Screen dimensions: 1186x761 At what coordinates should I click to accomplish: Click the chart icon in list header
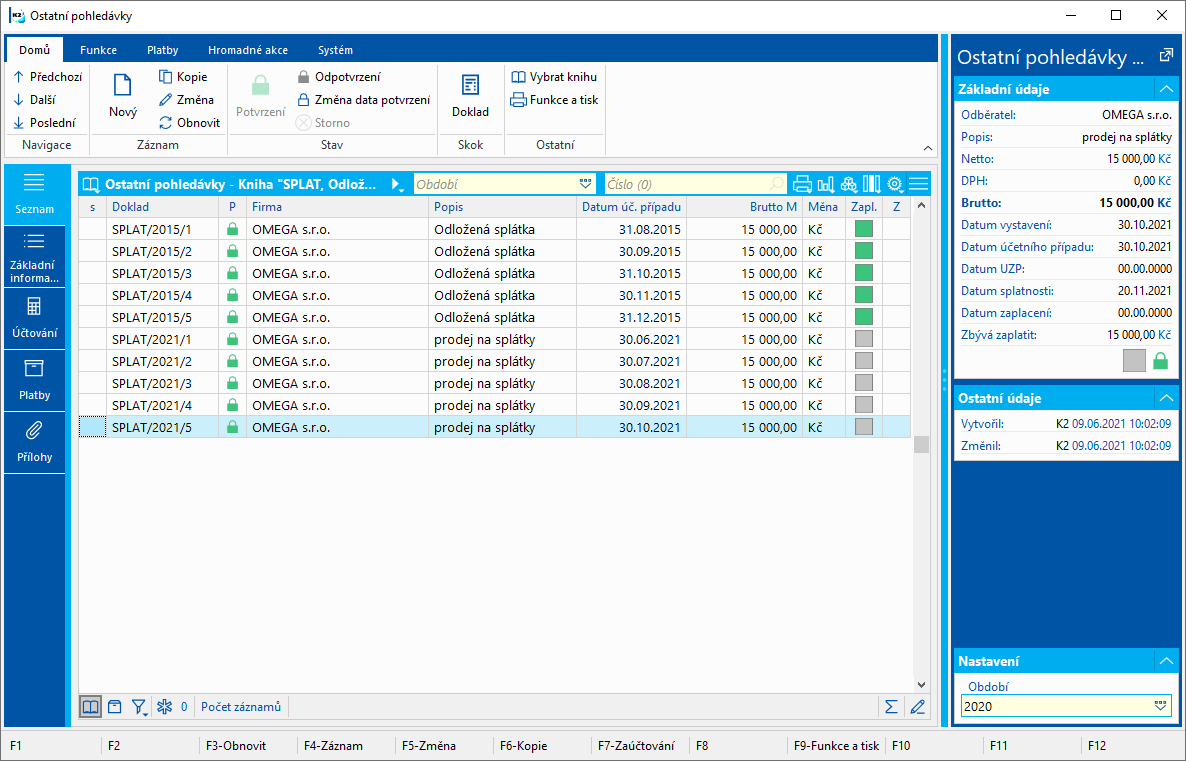click(x=826, y=184)
